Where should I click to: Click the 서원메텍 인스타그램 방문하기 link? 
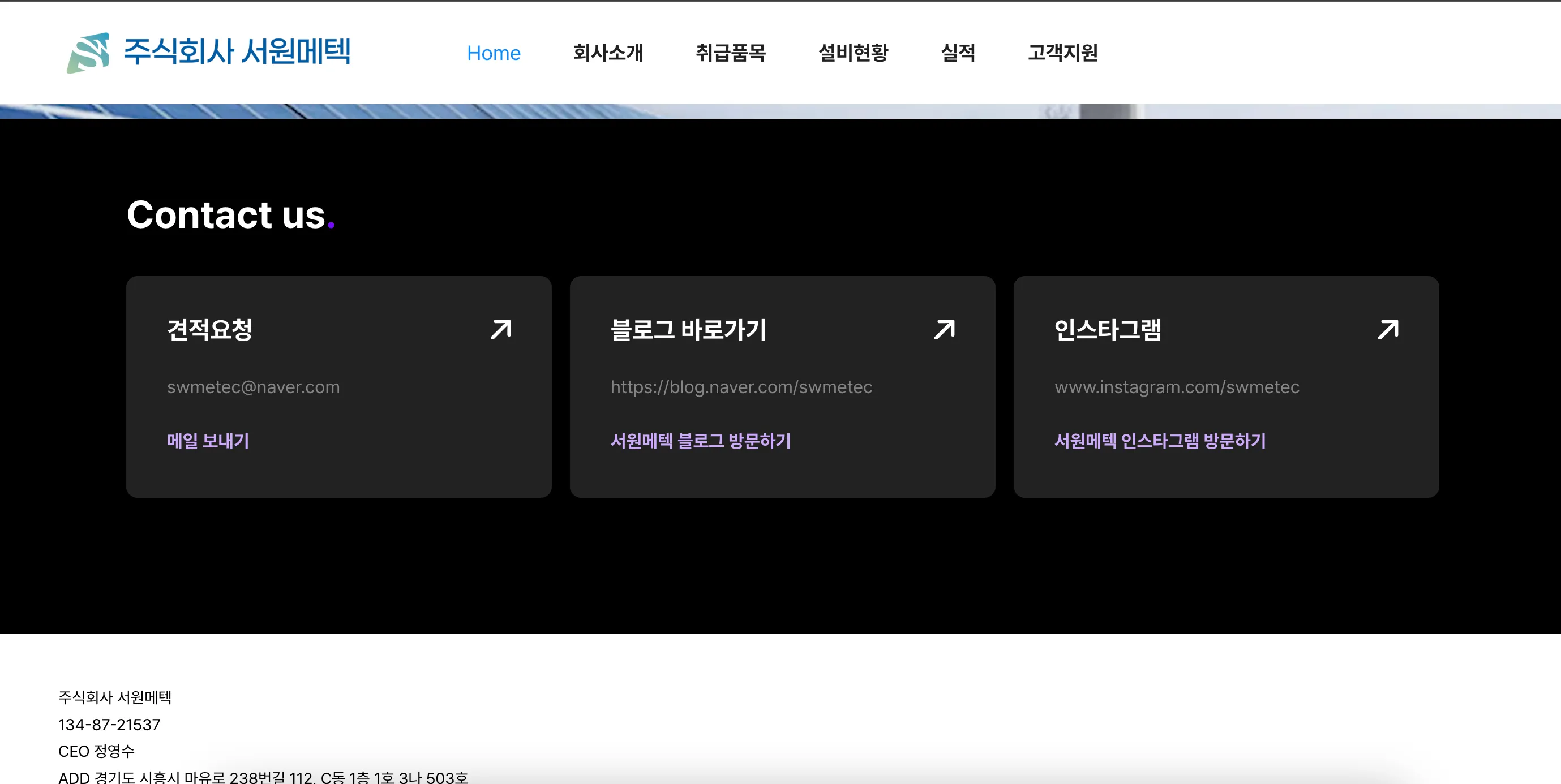pos(1160,441)
